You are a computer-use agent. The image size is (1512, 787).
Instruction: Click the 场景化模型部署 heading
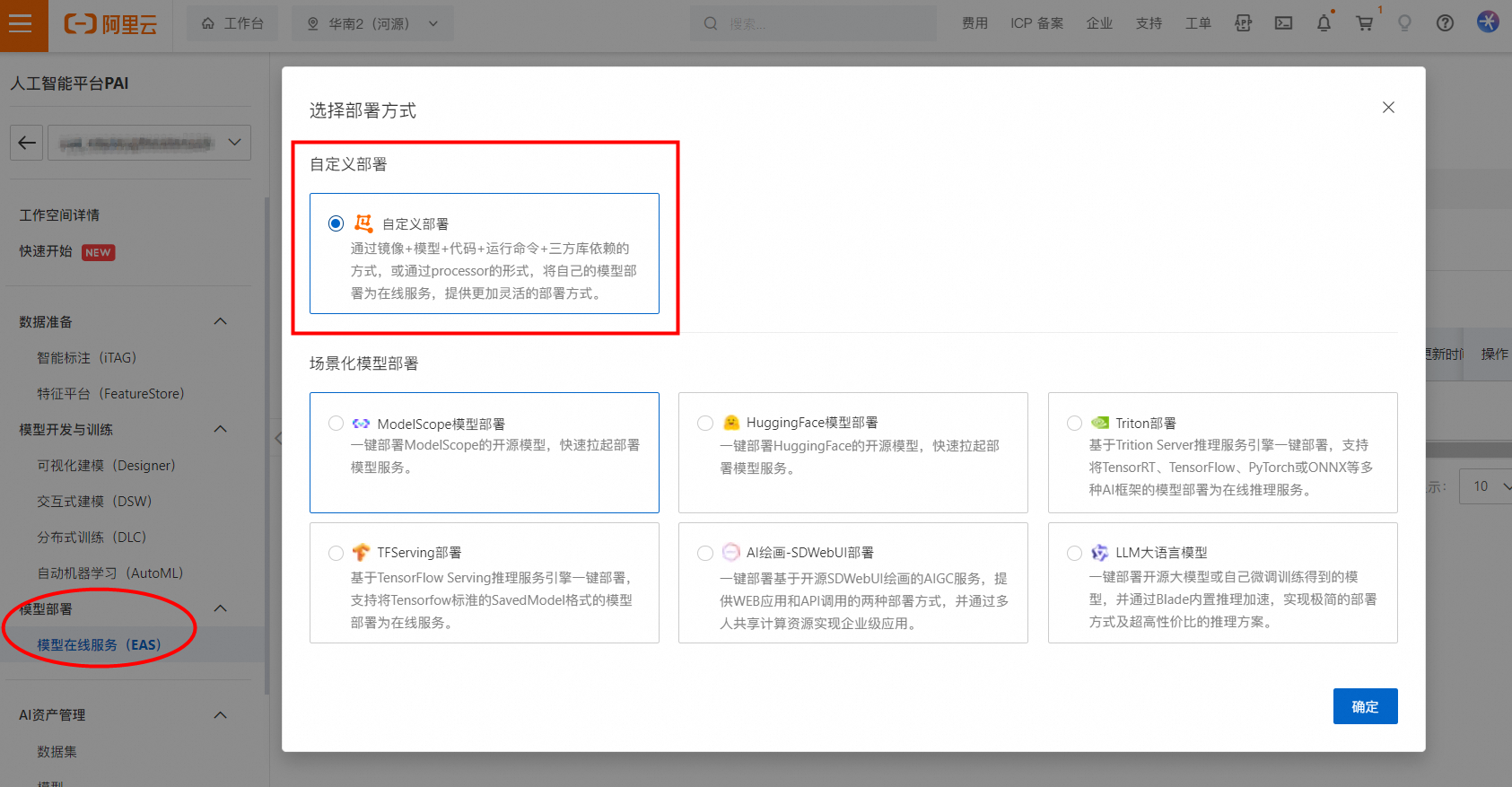pos(363,363)
